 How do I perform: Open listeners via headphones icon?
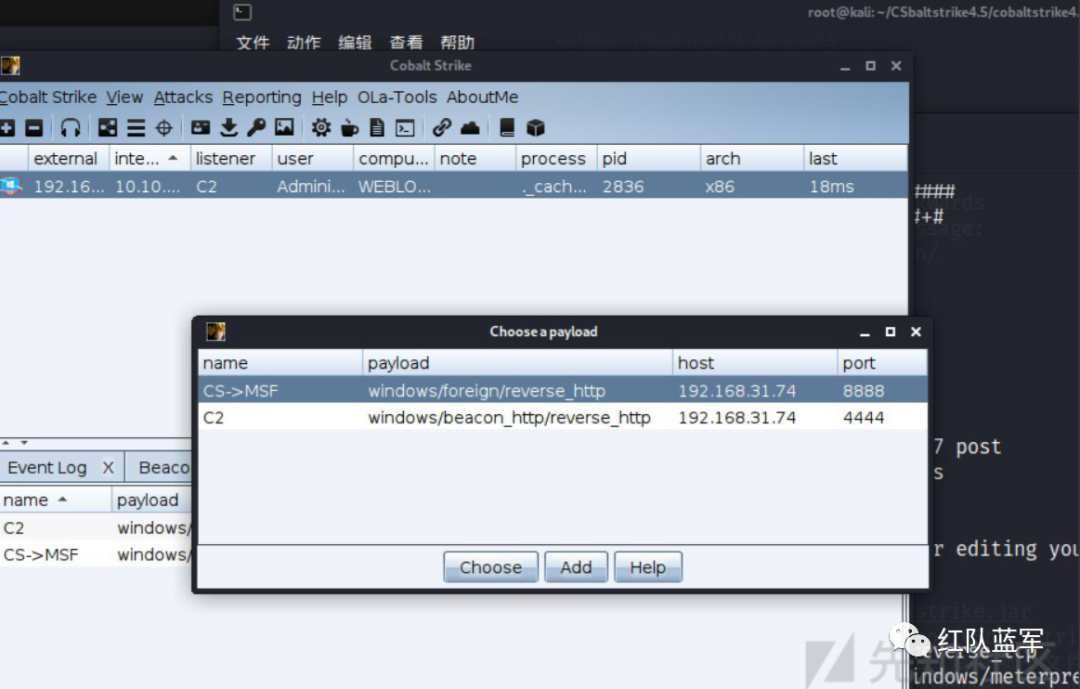[x=70, y=127]
